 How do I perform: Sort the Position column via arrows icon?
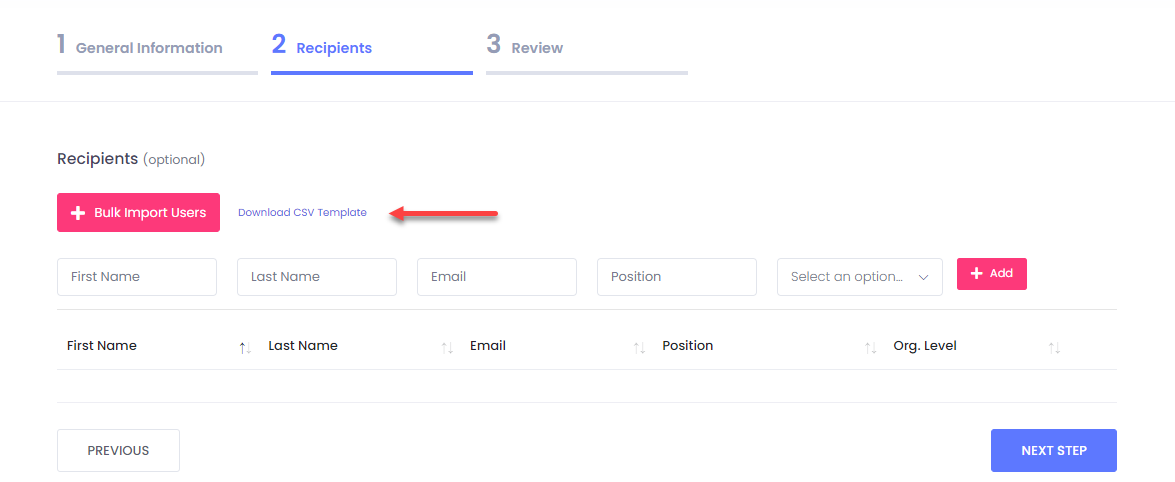tap(870, 347)
